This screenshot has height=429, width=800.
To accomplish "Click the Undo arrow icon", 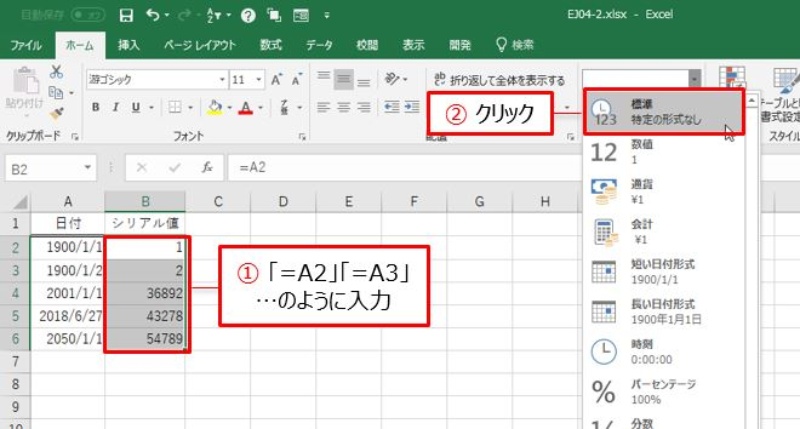I will pyautogui.click(x=152, y=15).
